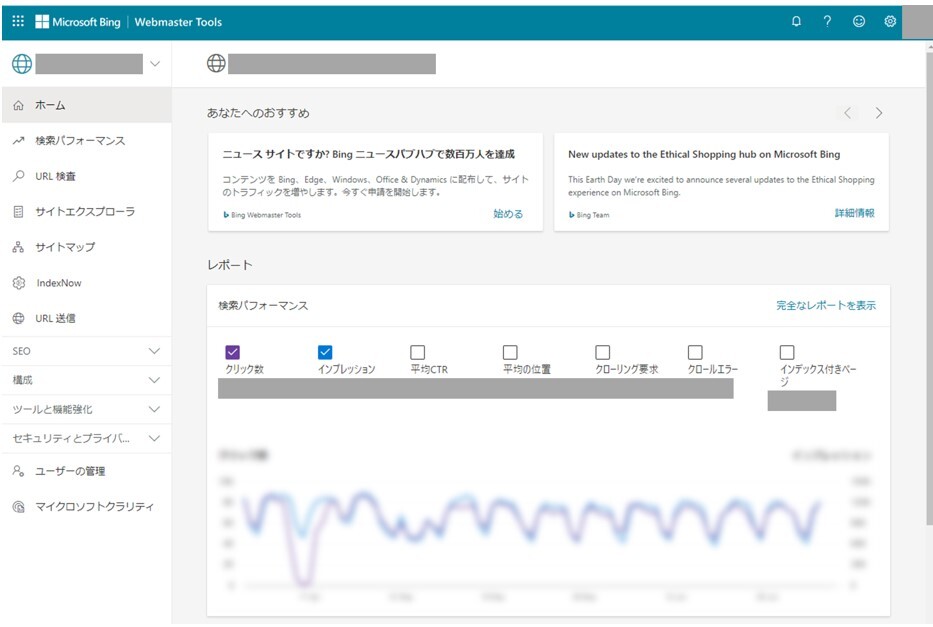
Task: Select 検索パフォーマンス in the sidebar
Action: [x=80, y=141]
